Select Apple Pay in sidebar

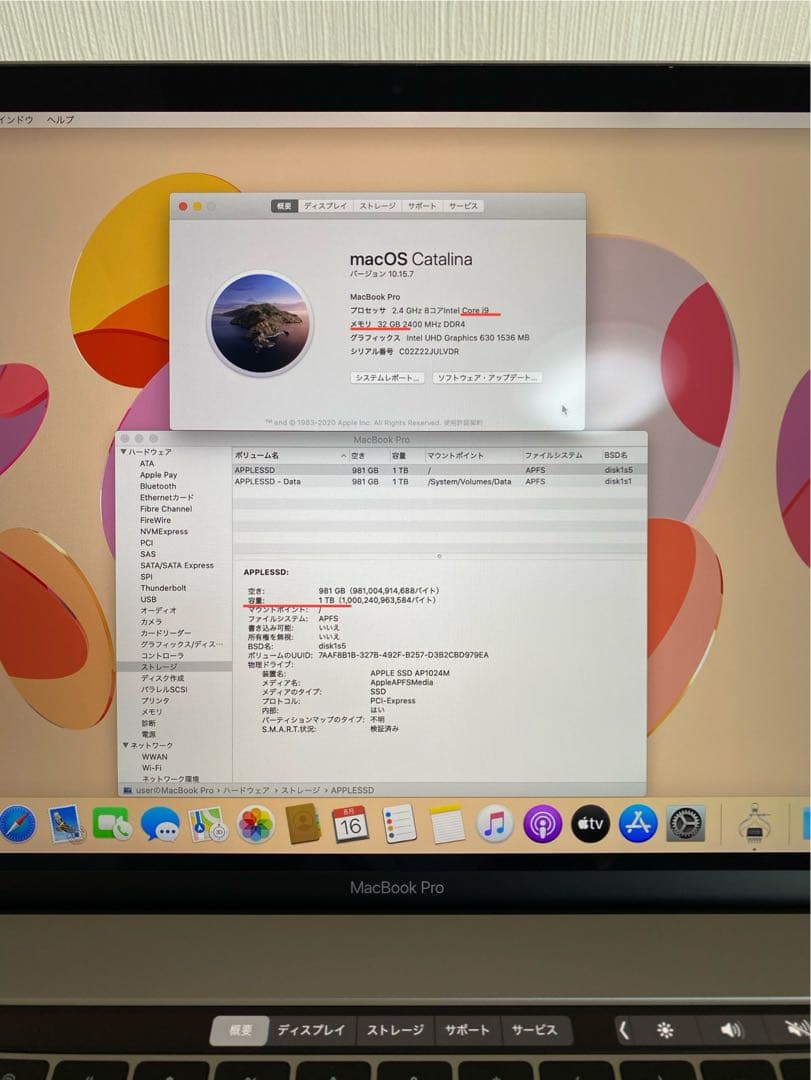(x=158, y=475)
